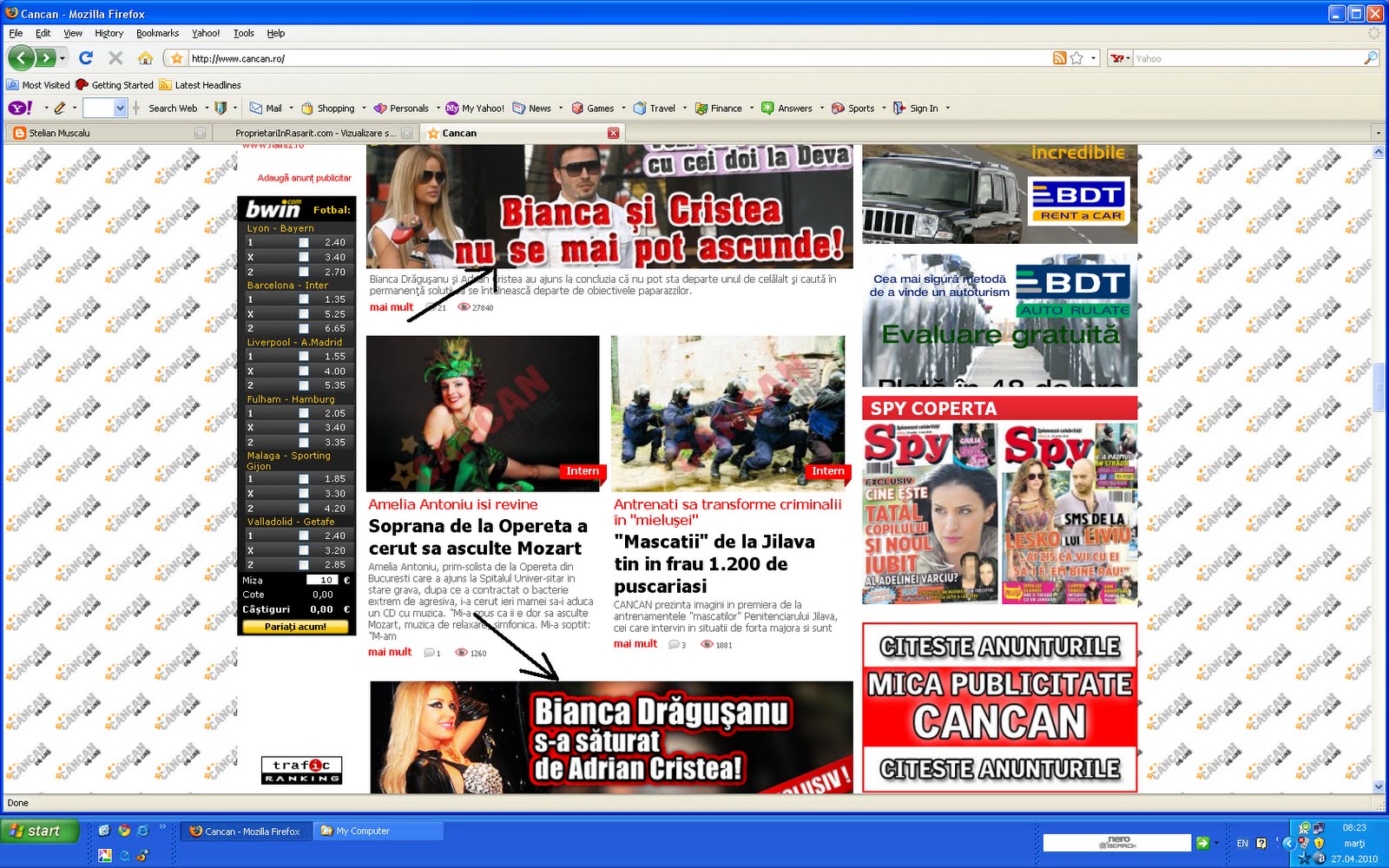Click the Yahoo! logo on the toolbar
Image resolution: width=1389 pixels, height=868 pixels.
20,108
